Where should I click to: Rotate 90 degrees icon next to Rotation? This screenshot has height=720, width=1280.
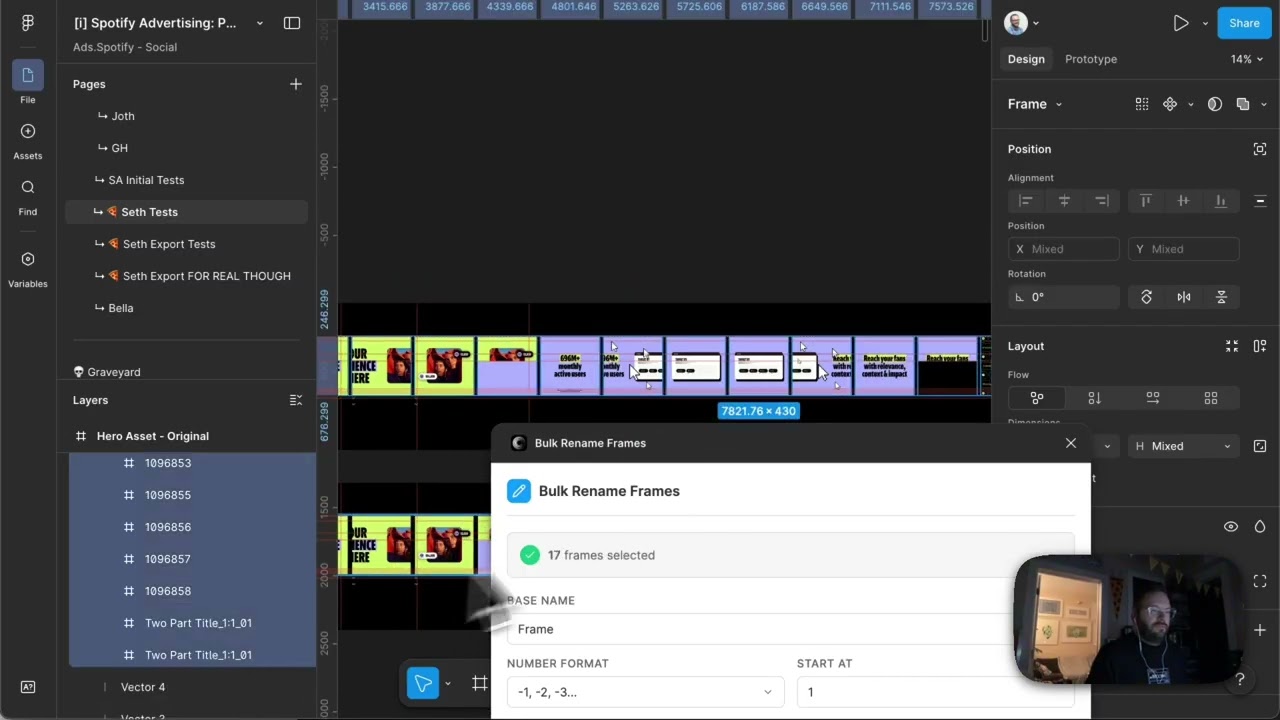click(1146, 297)
